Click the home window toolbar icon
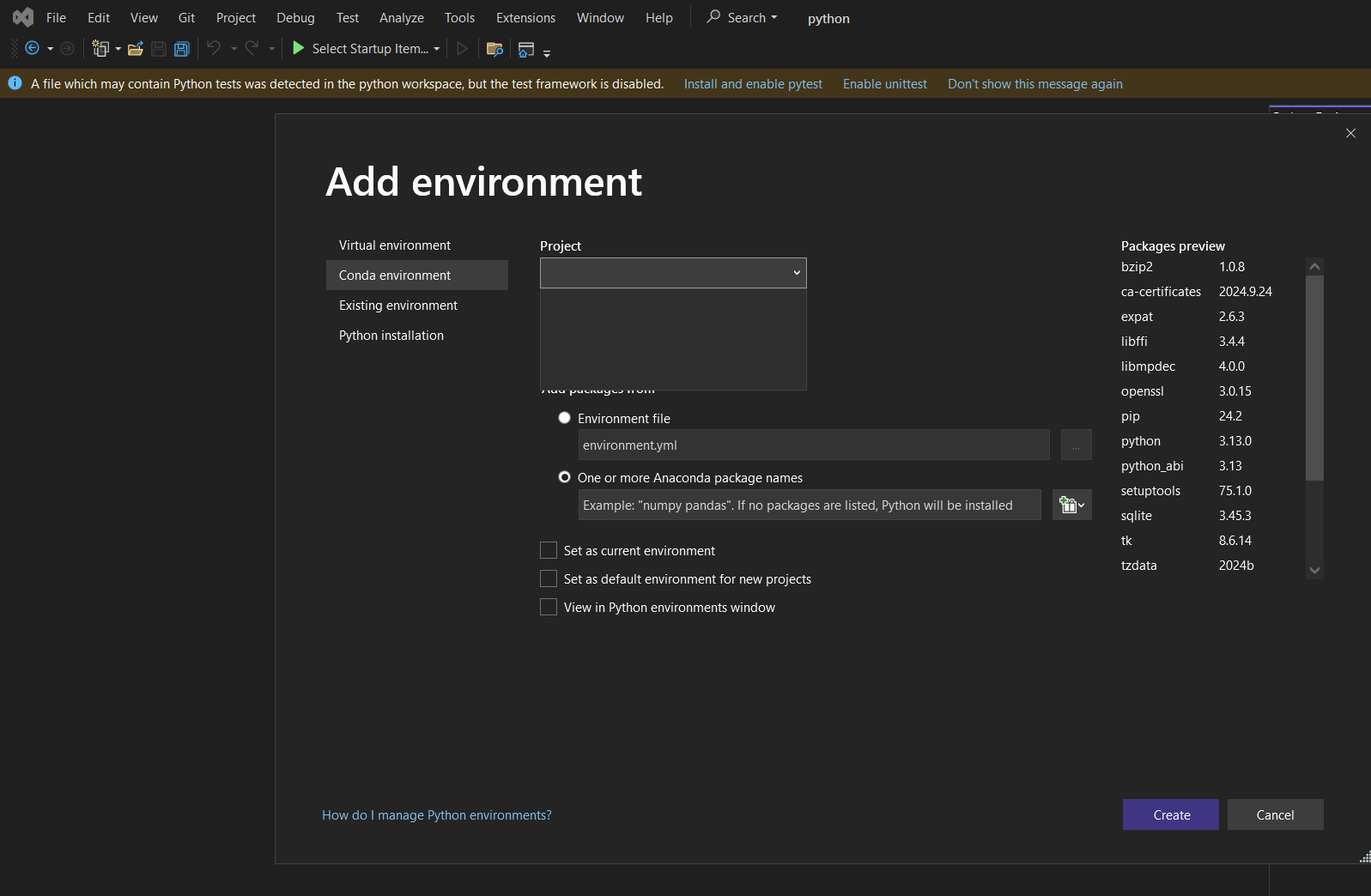The height and width of the screenshot is (896, 1371). click(x=526, y=50)
